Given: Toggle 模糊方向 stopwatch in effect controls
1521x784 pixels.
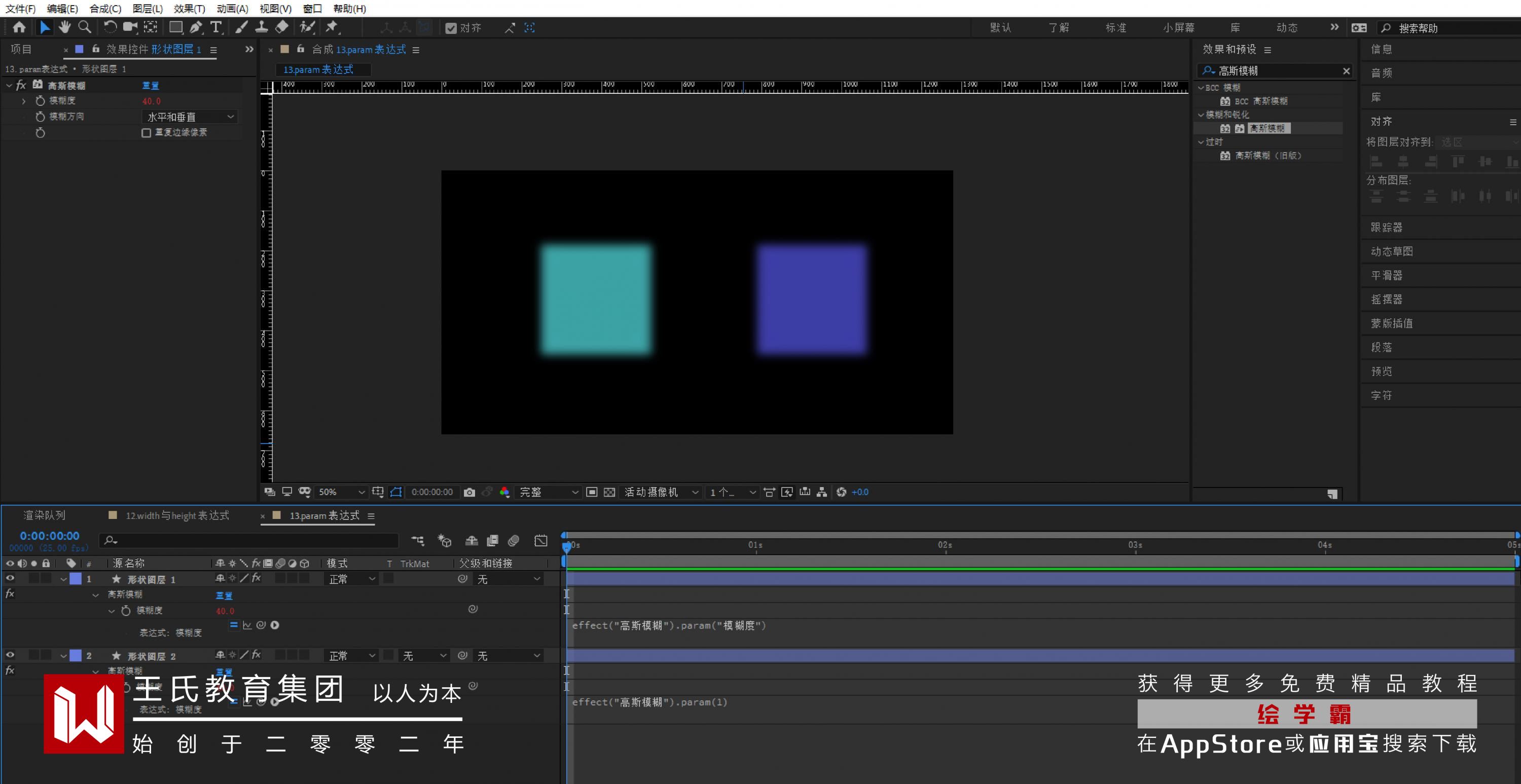Looking at the screenshot, I should click(x=40, y=117).
